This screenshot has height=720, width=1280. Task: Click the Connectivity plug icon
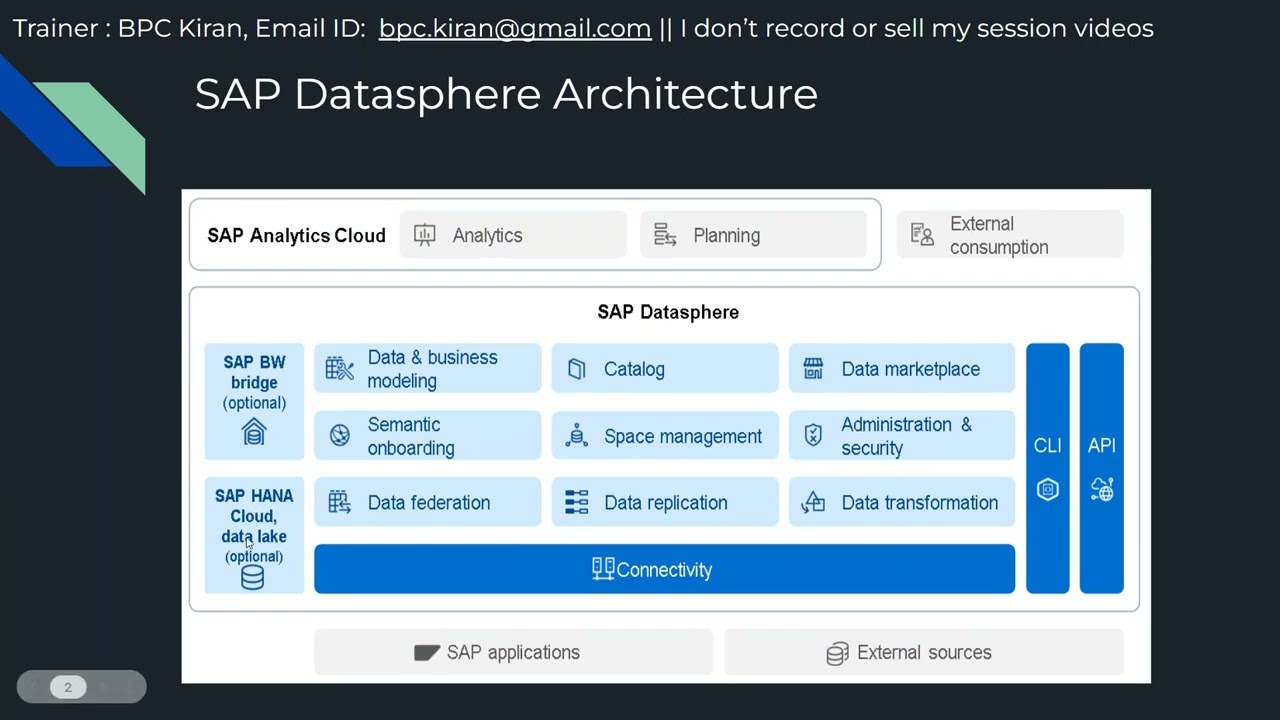tap(603, 568)
